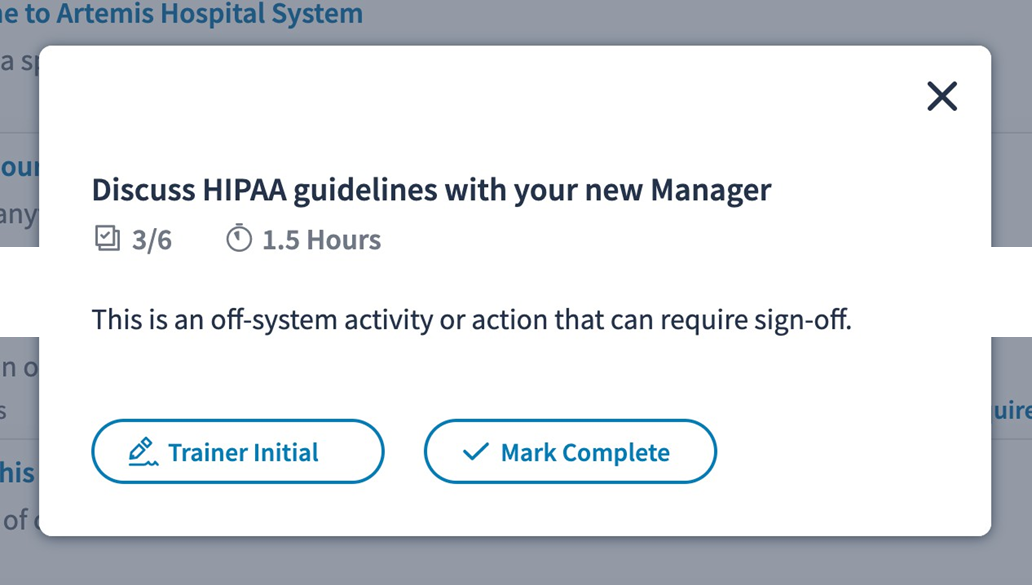Click the stopwatch icon beside 1.5 Hours

pos(238,240)
